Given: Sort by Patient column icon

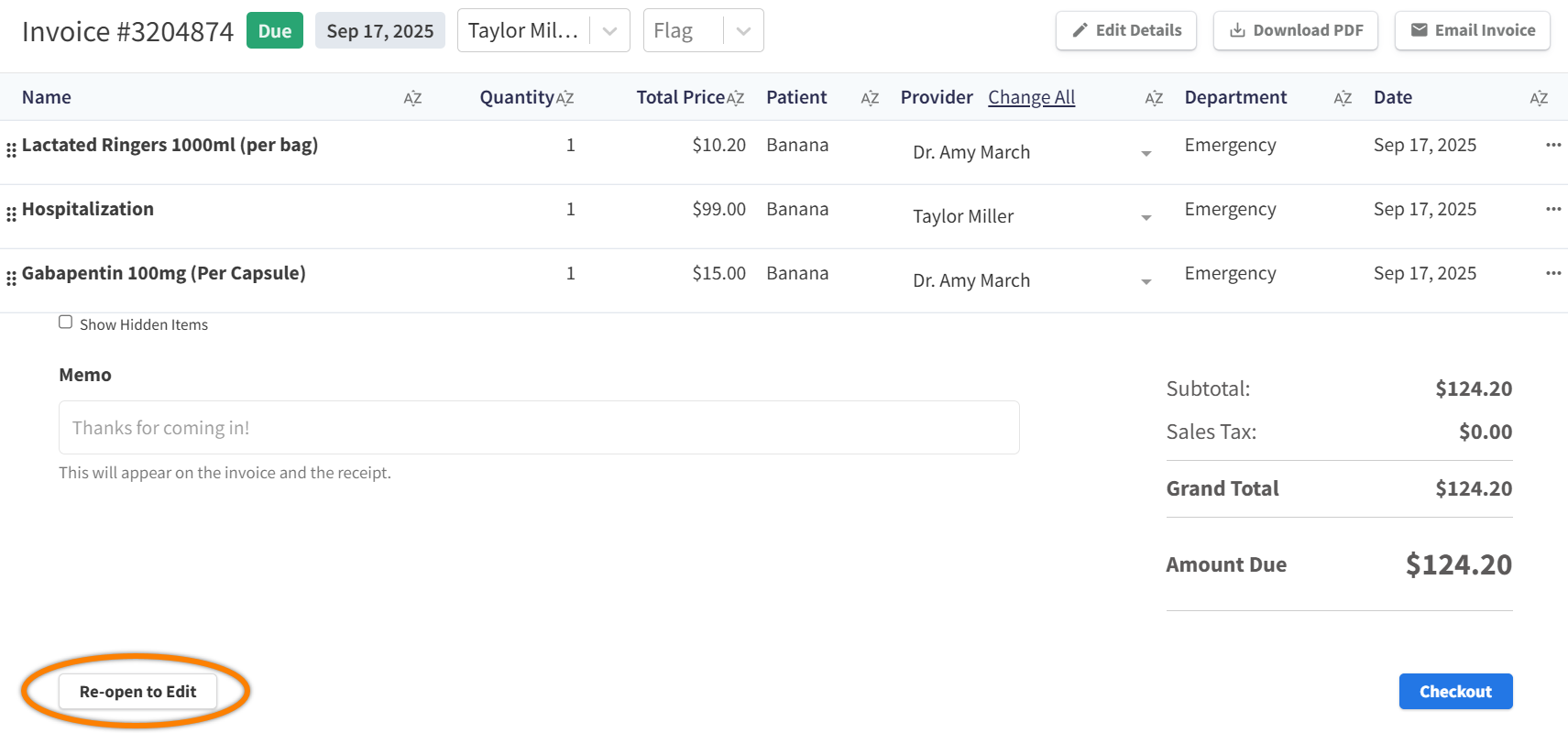Looking at the screenshot, I should (870, 98).
